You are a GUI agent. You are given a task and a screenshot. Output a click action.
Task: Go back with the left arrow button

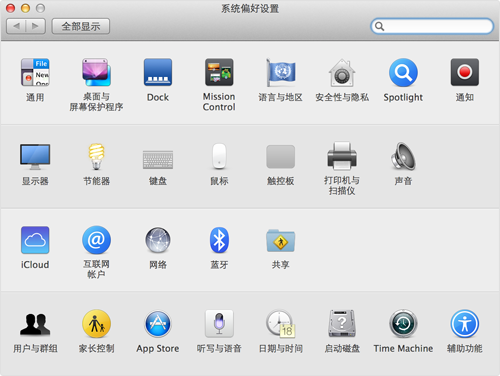click(16, 26)
